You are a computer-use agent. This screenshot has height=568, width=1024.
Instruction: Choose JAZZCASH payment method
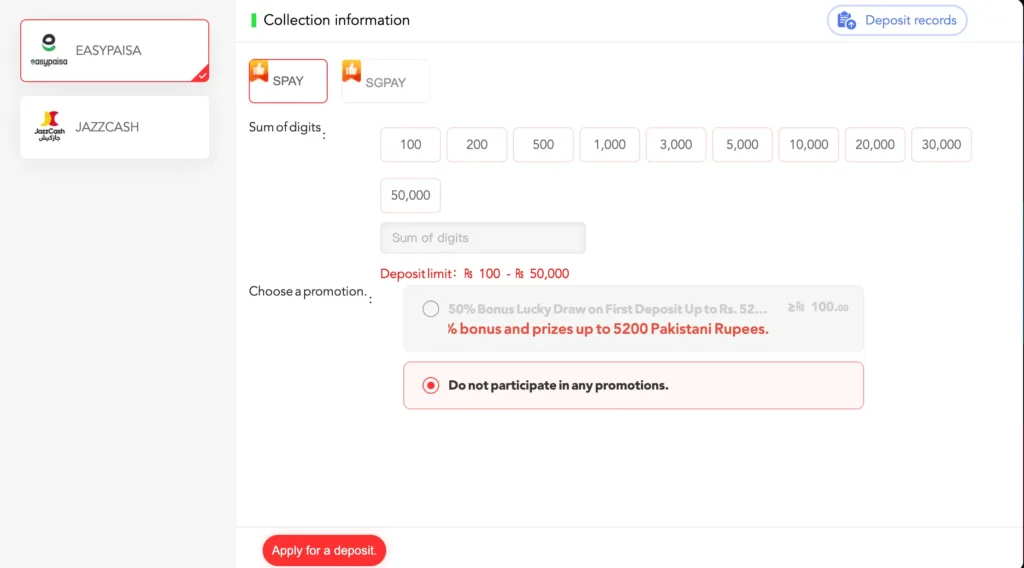[x=115, y=127]
